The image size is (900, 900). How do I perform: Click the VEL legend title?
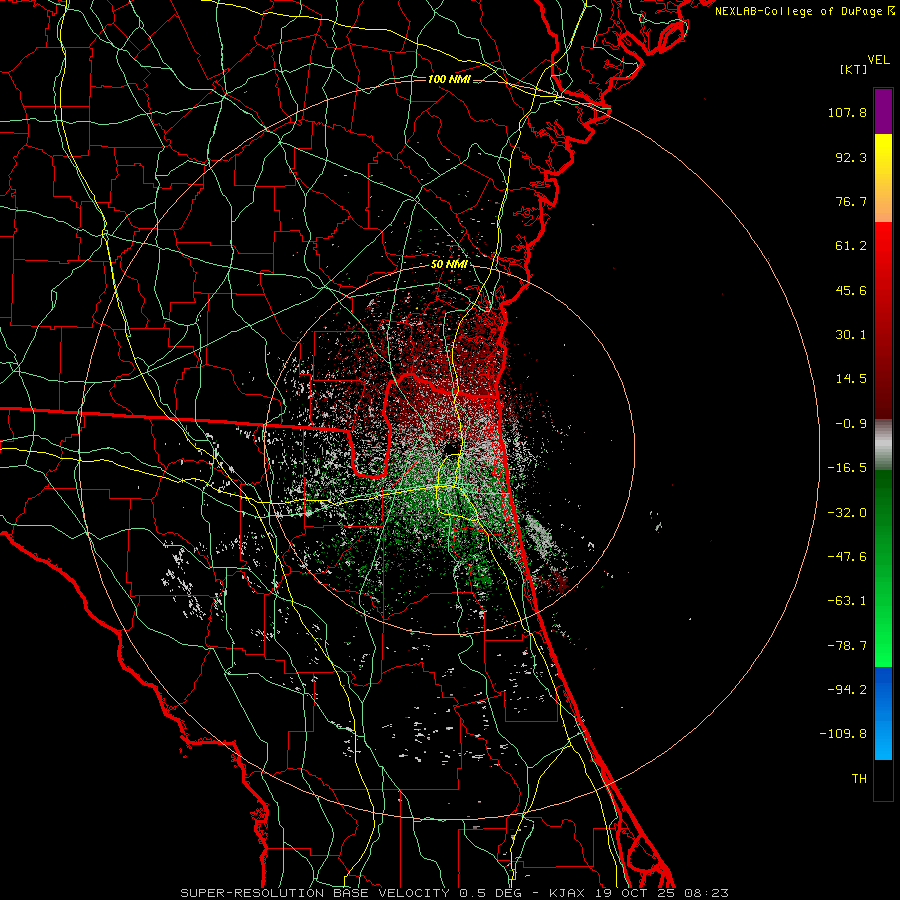pyautogui.click(x=878, y=60)
